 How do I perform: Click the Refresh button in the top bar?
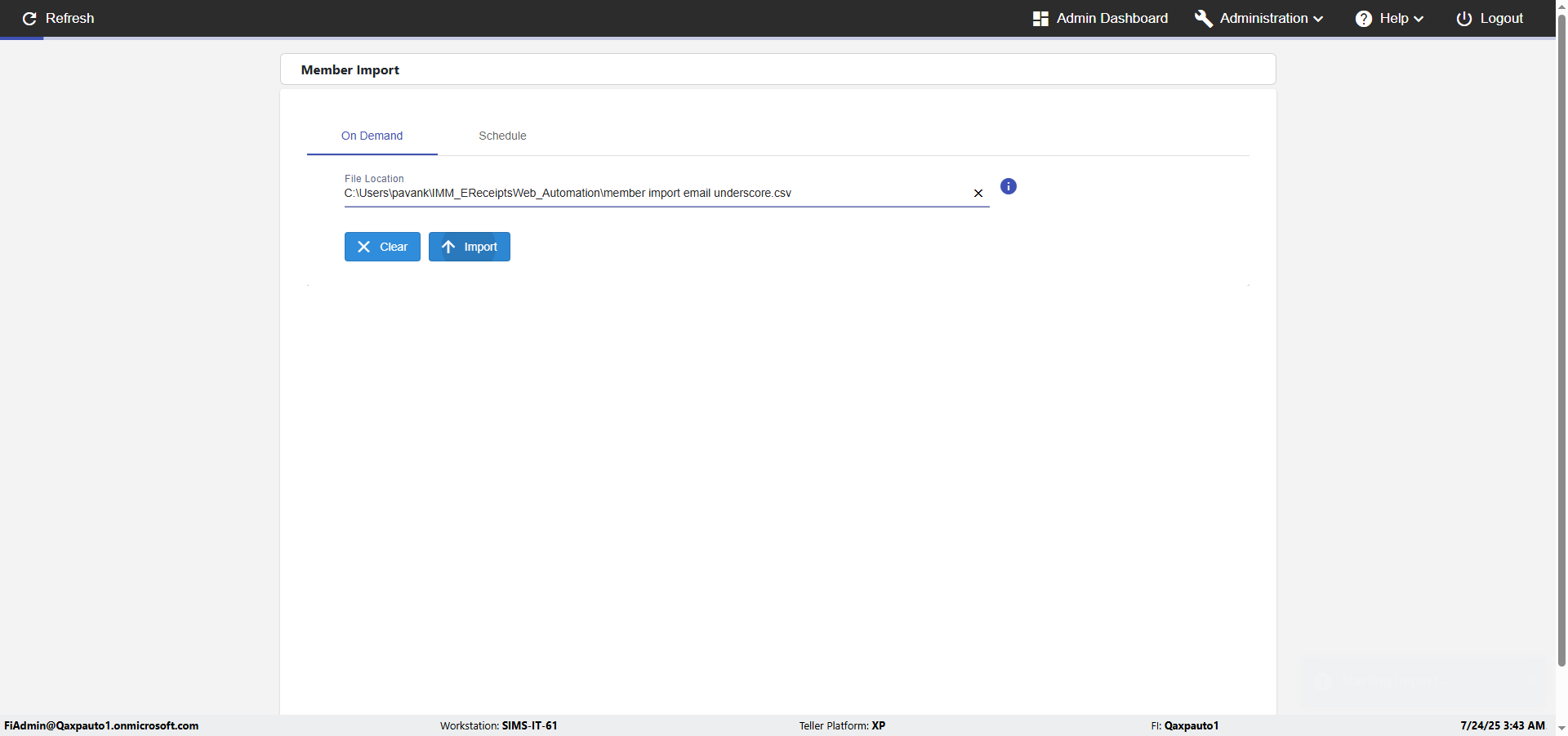pos(58,18)
